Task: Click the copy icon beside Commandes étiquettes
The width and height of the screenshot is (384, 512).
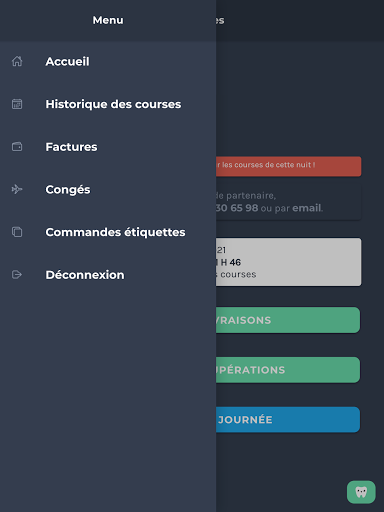Action: click(17, 232)
